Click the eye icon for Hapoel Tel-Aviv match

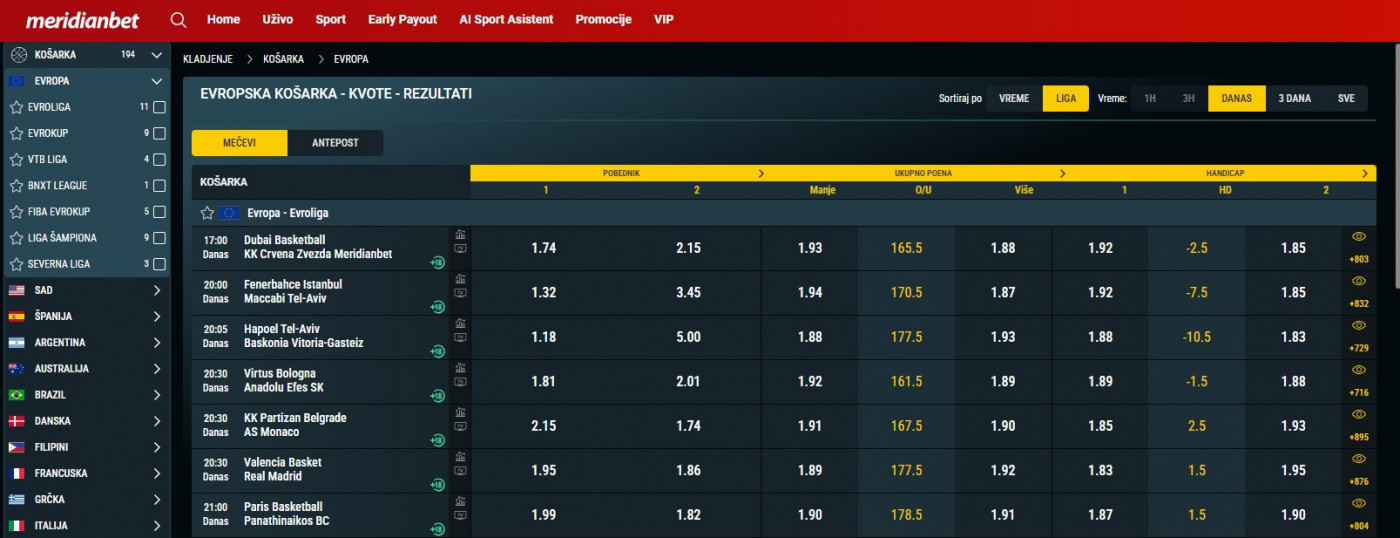tap(1358, 326)
